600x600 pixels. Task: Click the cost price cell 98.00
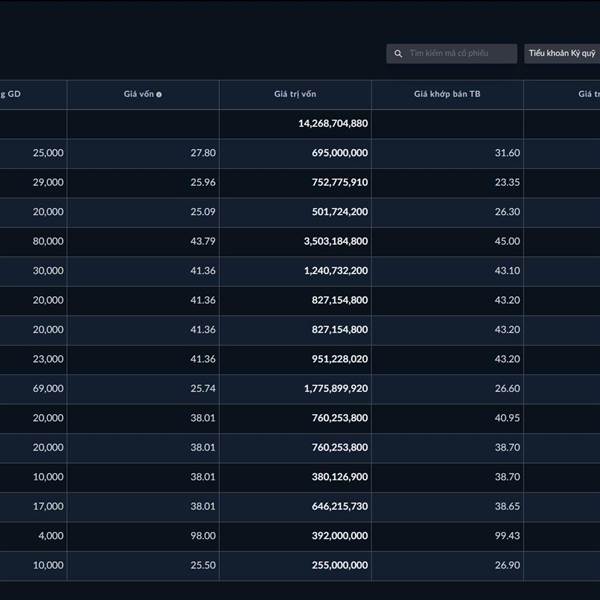click(201, 536)
